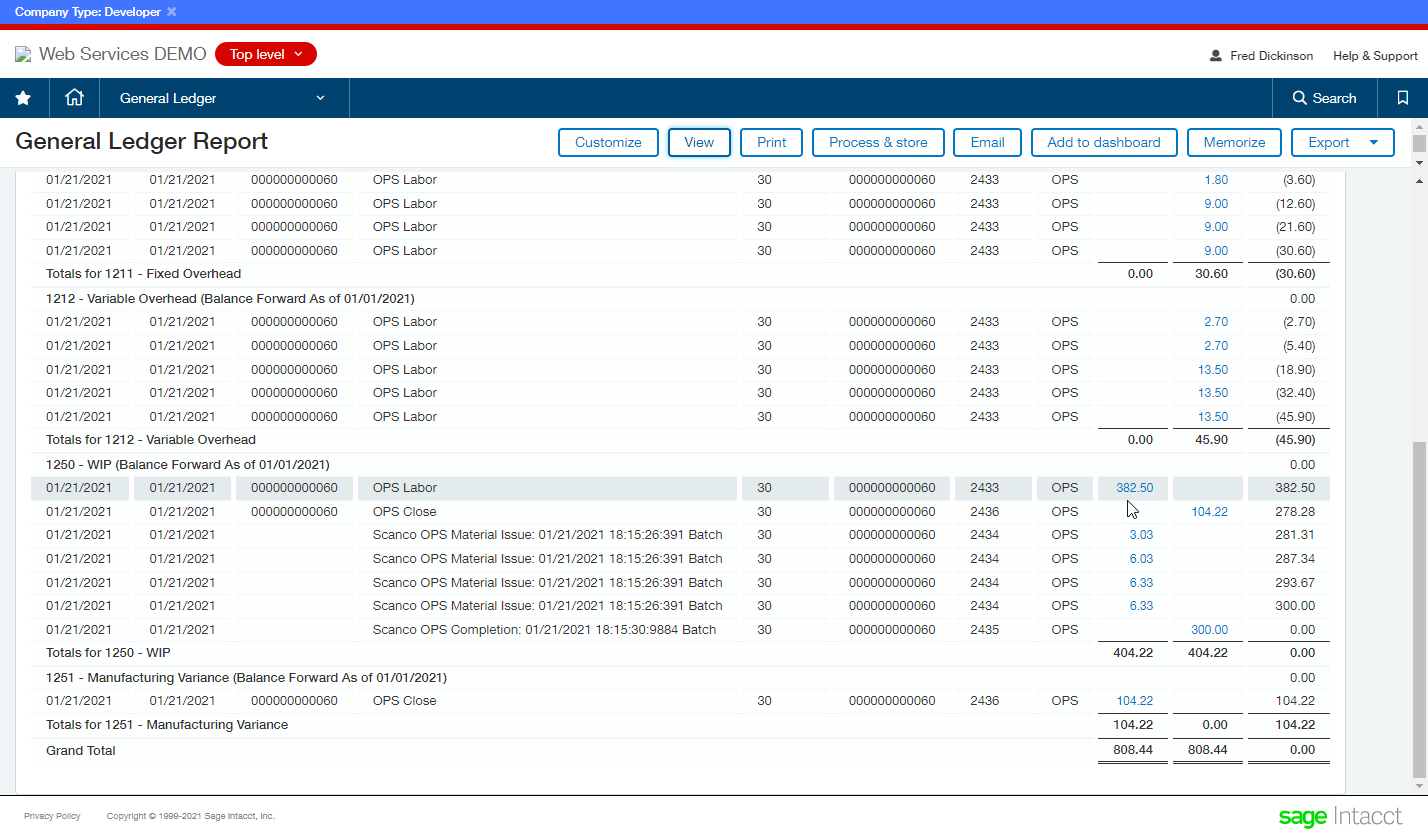The width and height of the screenshot is (1428, 837).
Task: Memorize this report
Action: coord(1234,142)
